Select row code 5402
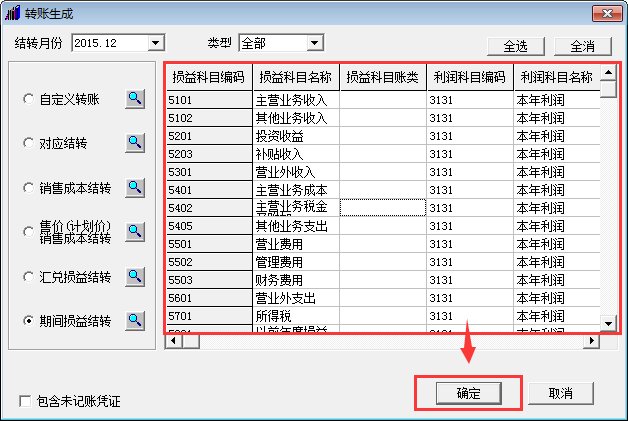 coord(209,208)
